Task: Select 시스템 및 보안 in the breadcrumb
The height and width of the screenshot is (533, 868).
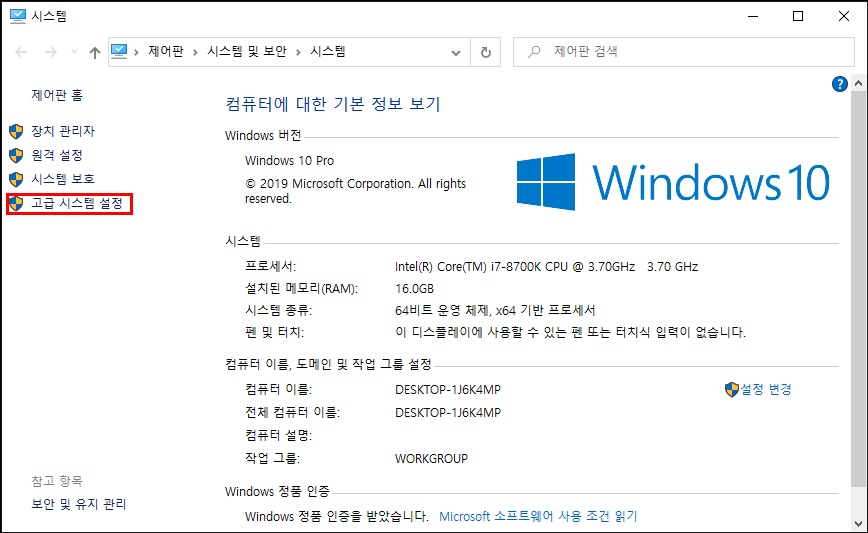Action: coord(247,51)
